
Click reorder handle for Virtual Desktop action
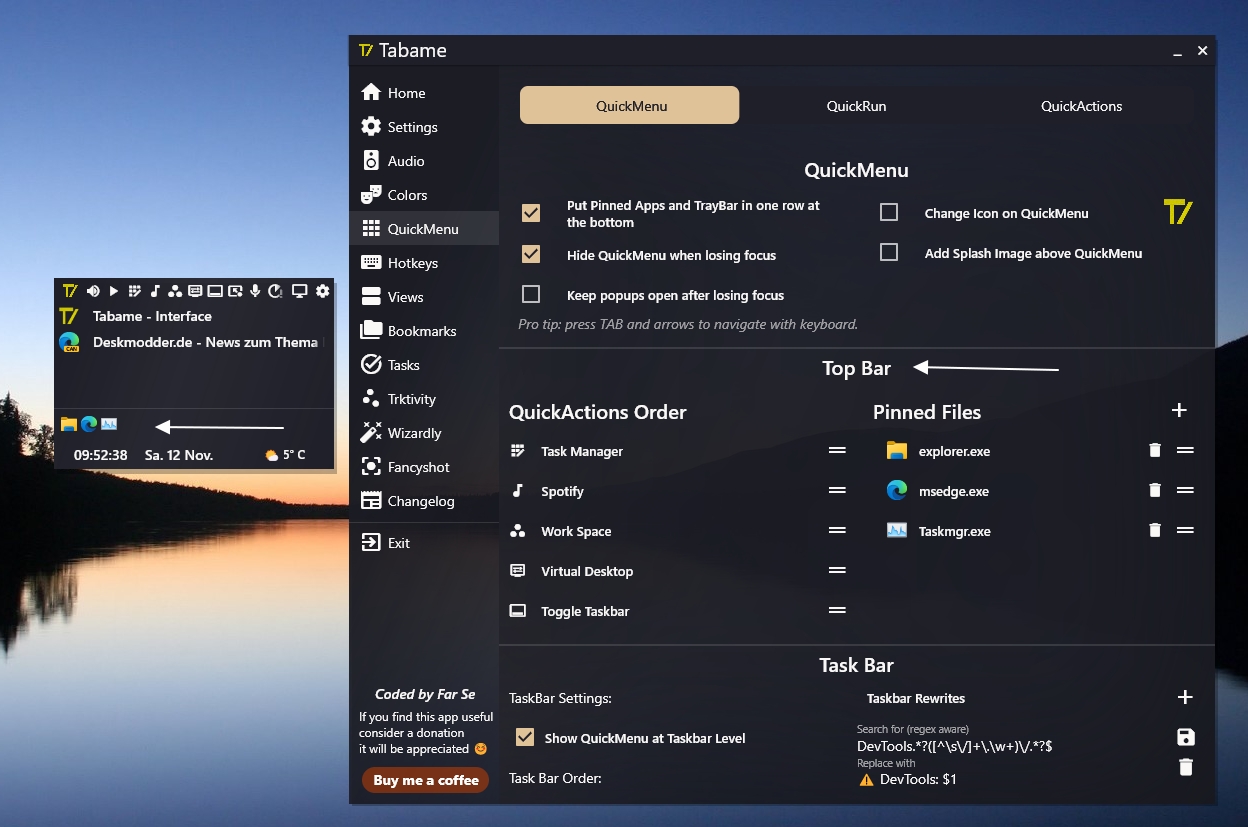[x=837, y=571]
